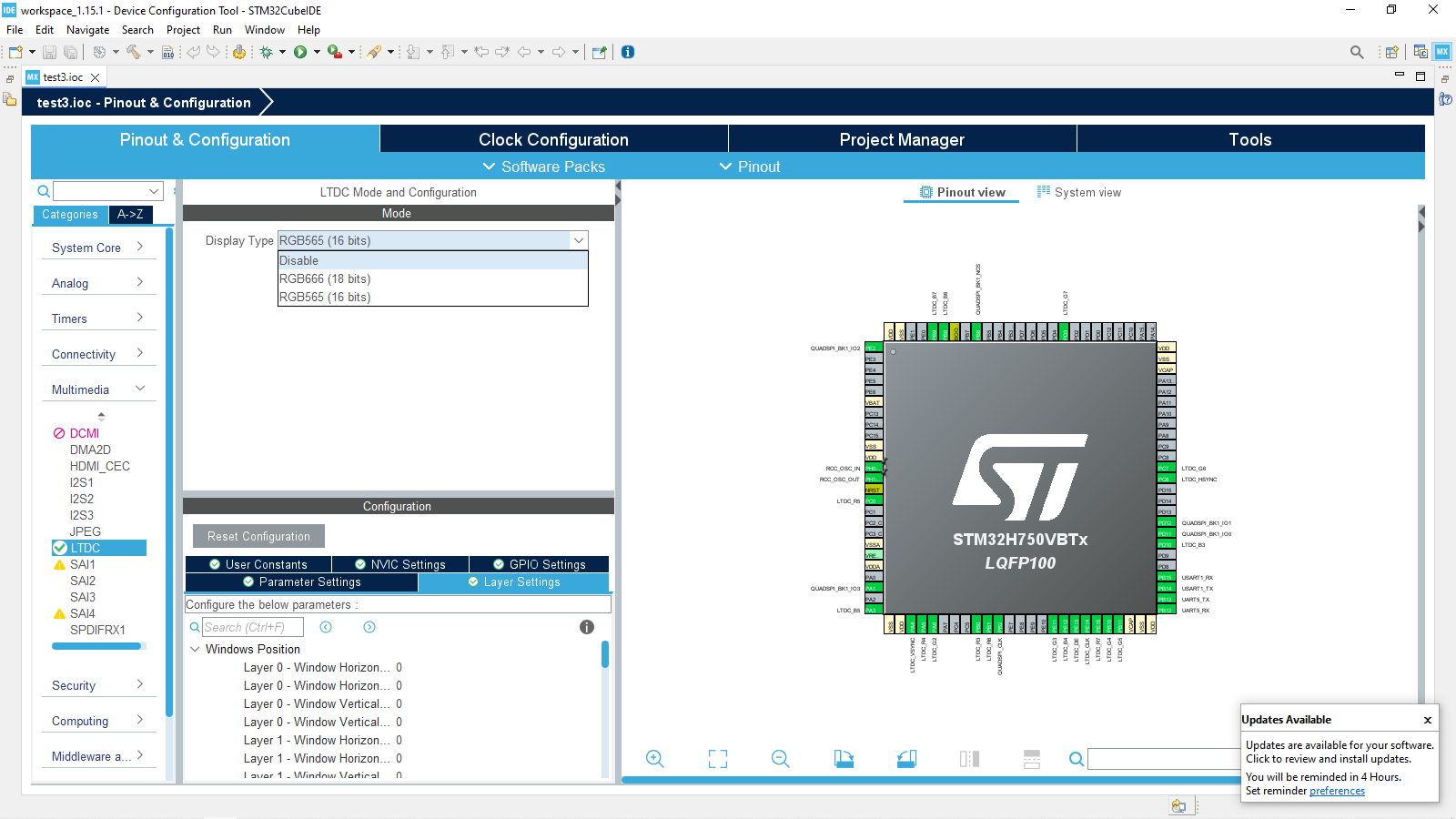This screenshot has width=1456, height=819.
Task: Click the New toolbar icon
Action: (x=15, y=52)
